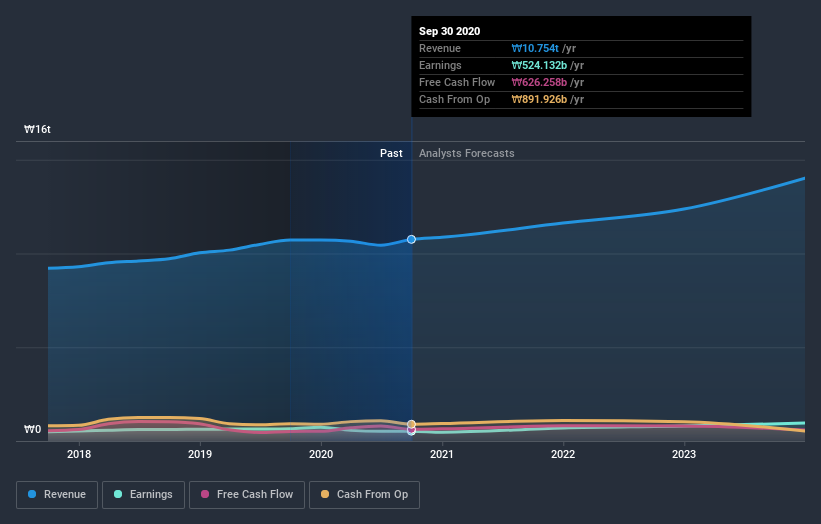Image resolution: width=821 pixels, height=524 pixels.
Task: Toggle the Earnings legend button
Action: coord(143,495)
